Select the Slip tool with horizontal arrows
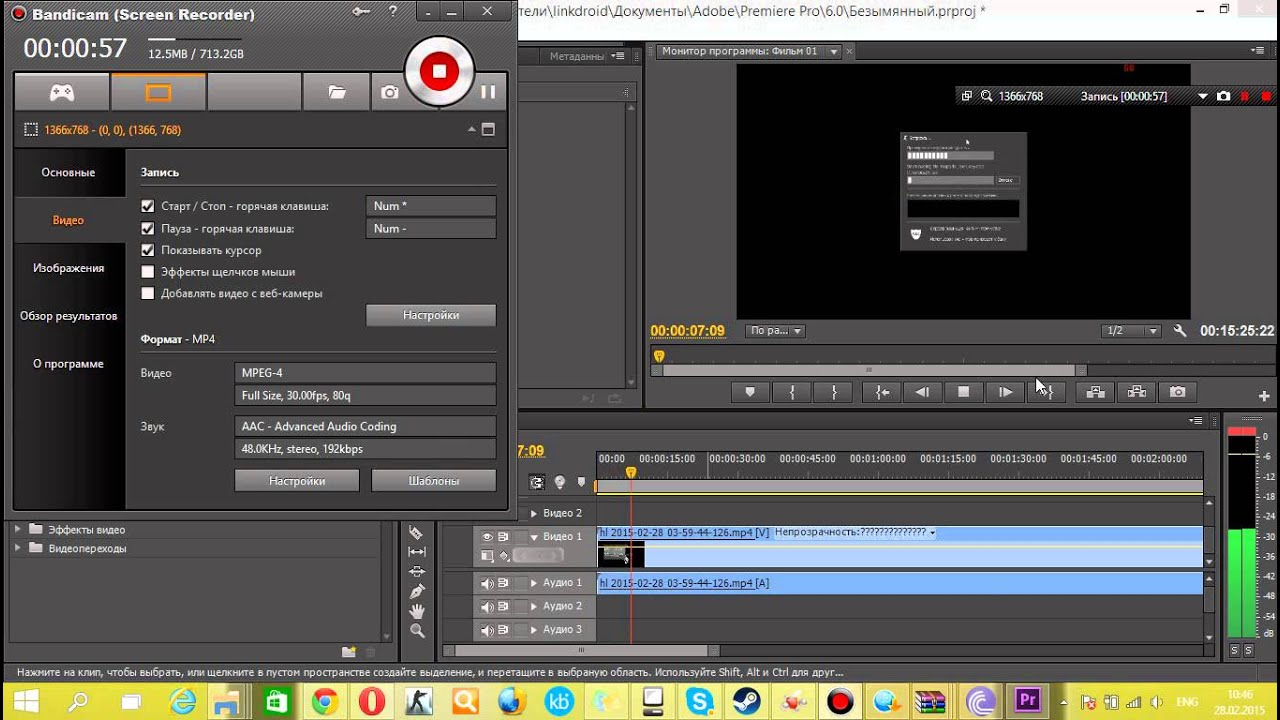The image size is (1280, 720). (x=417, y=552)
